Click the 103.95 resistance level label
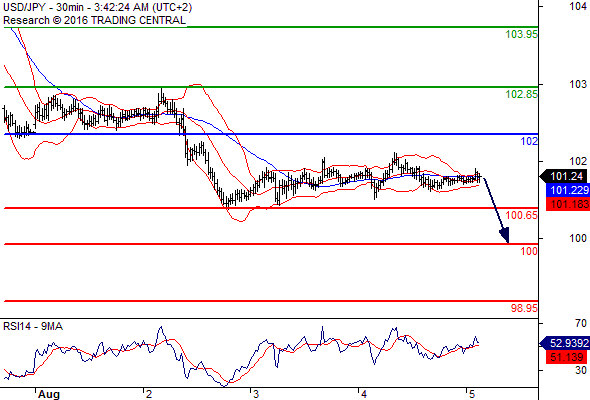The width and height of the screenshot is (590, 400). click(522, 34)
